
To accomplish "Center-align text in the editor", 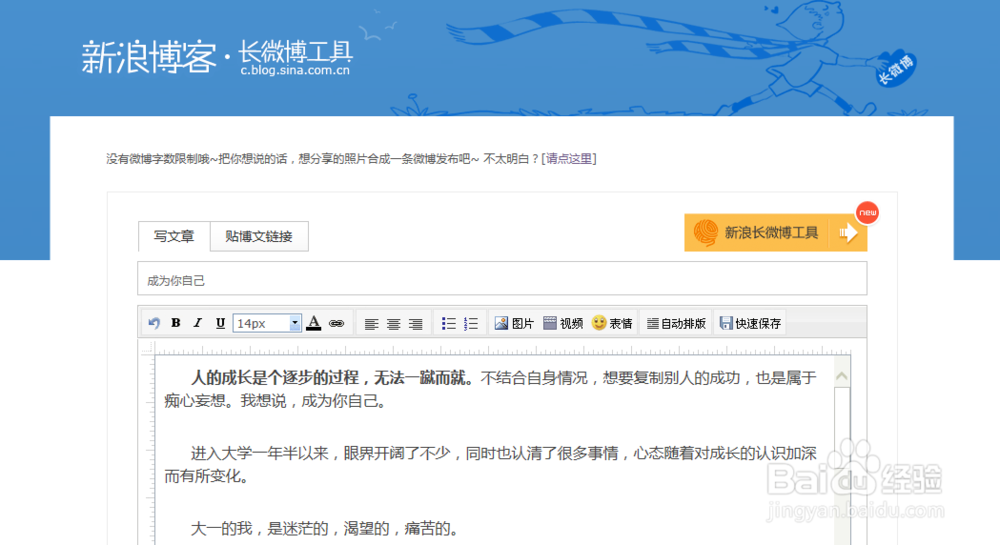I will pos(393,324).
